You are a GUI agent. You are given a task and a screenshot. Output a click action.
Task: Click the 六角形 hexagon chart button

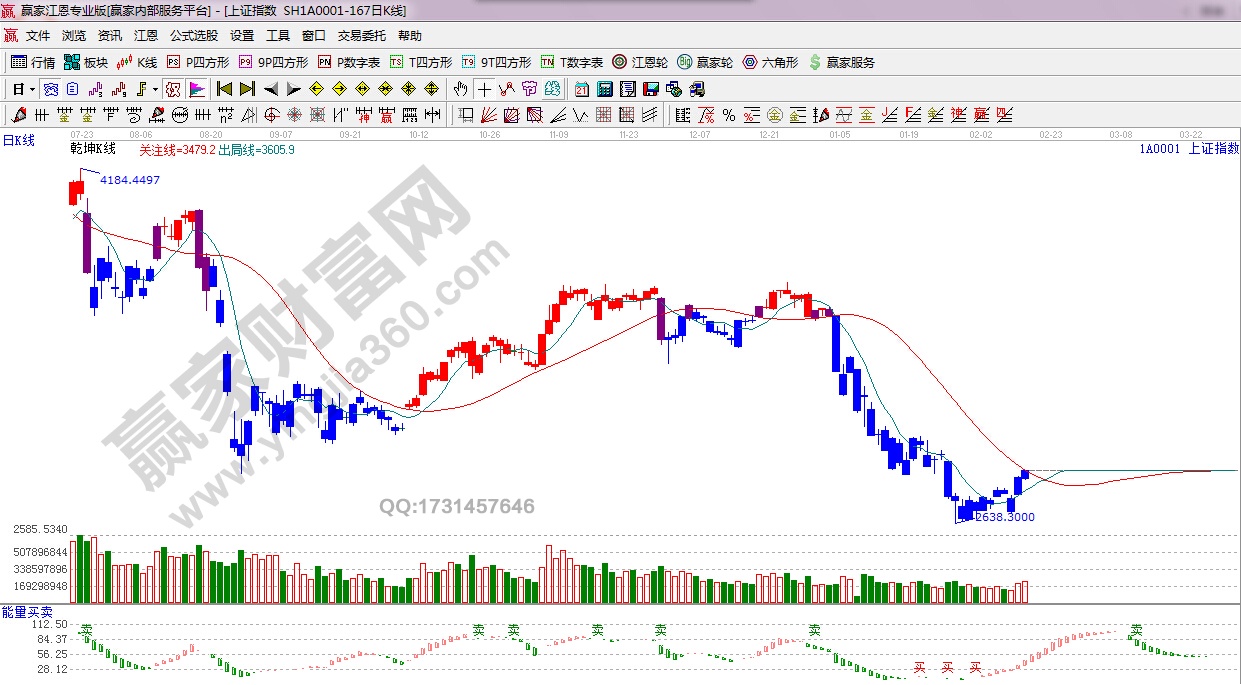[x=770, y=62]
